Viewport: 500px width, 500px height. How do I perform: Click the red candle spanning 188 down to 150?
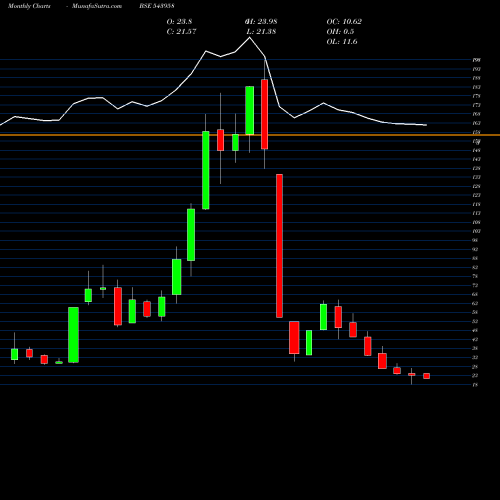(264, 114)
